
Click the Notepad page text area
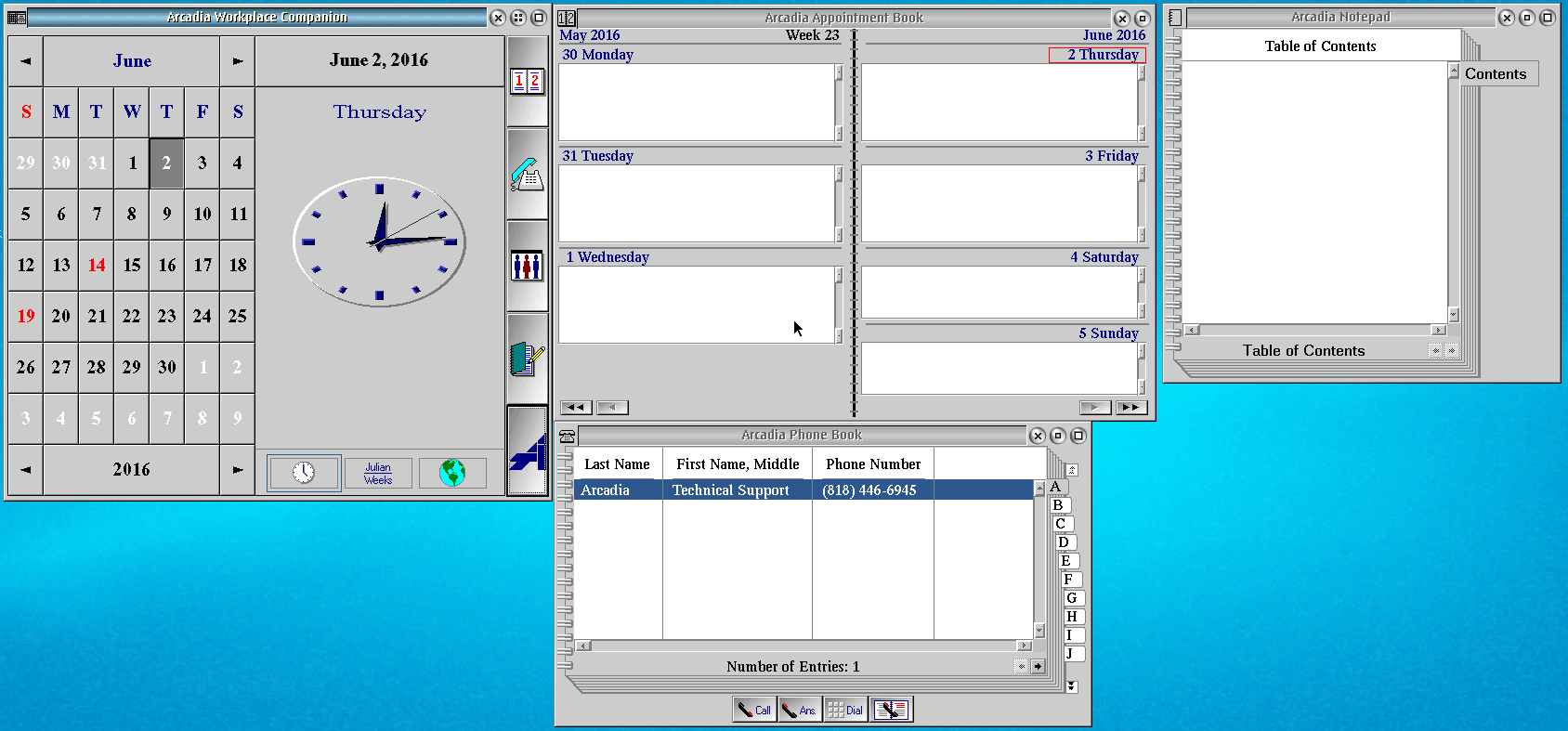point(1314,192)
